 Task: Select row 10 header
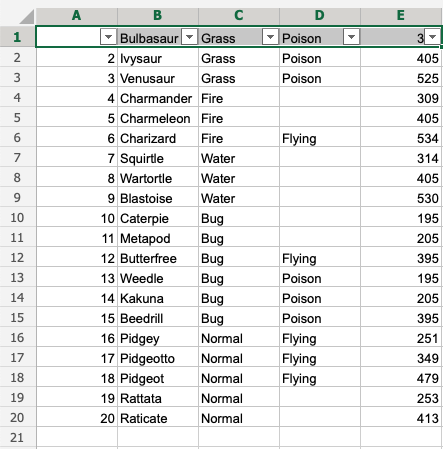coord(17,218)
